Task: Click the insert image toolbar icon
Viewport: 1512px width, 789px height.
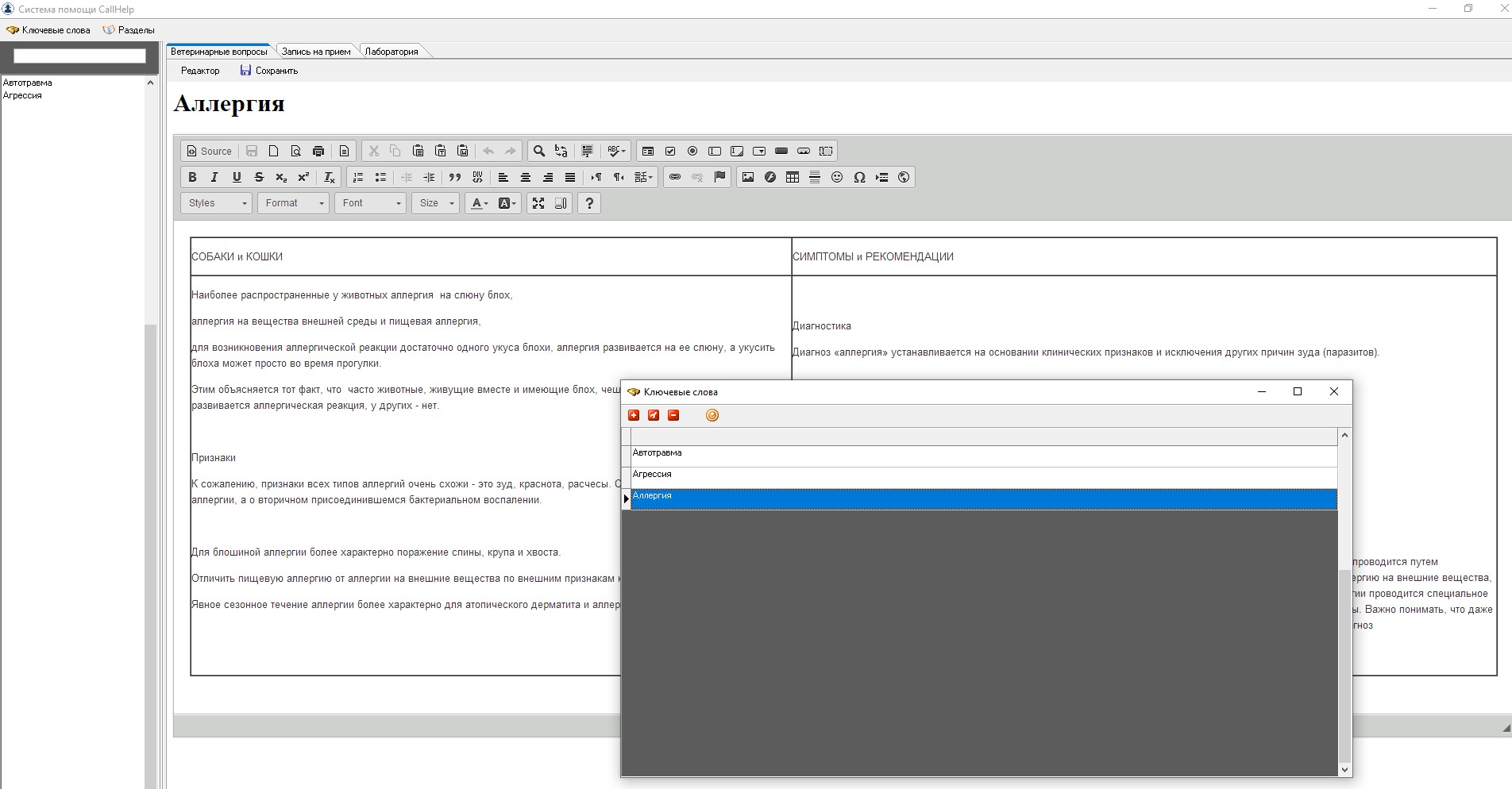Action: [748, 177]
